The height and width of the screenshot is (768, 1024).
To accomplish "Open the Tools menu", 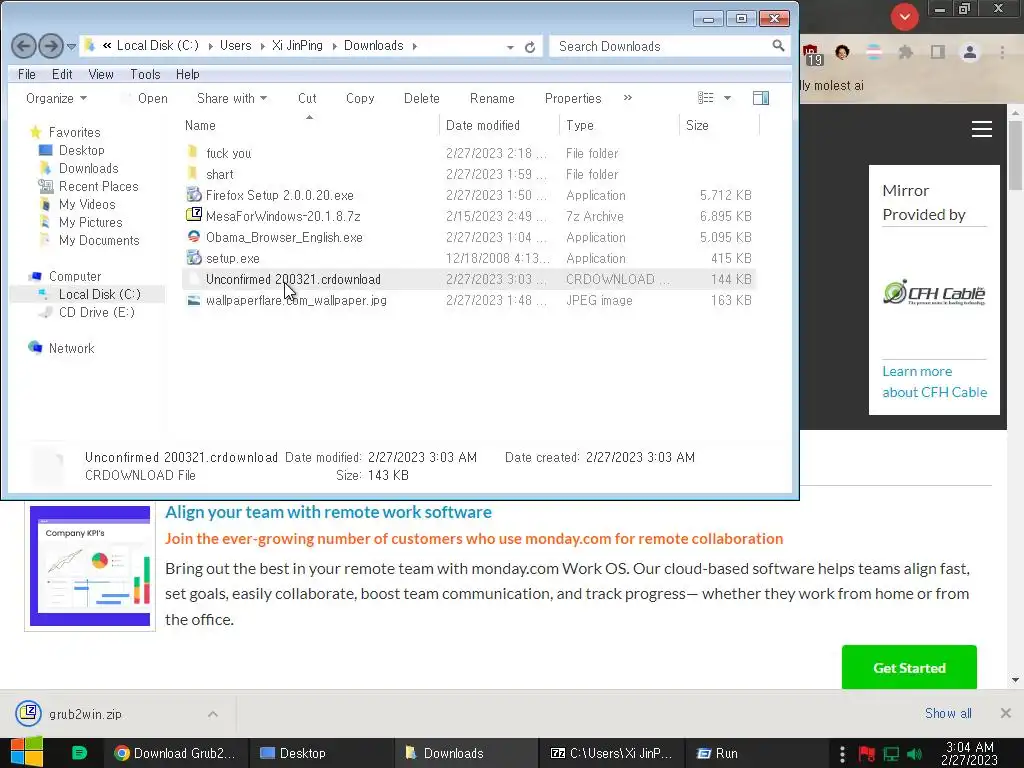I will point(145,74).
